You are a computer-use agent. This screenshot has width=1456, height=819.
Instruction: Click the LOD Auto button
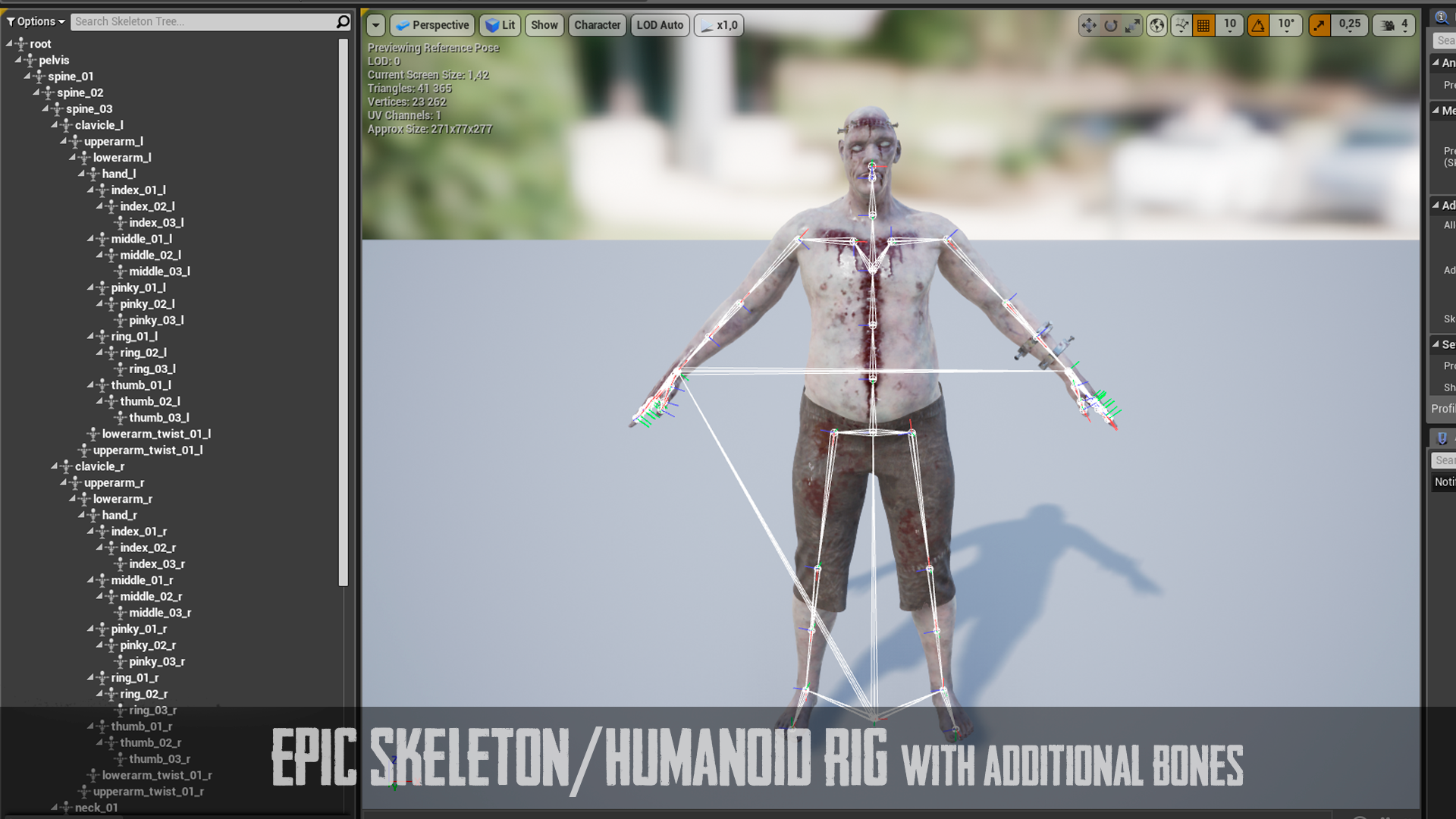pos(659,25)
